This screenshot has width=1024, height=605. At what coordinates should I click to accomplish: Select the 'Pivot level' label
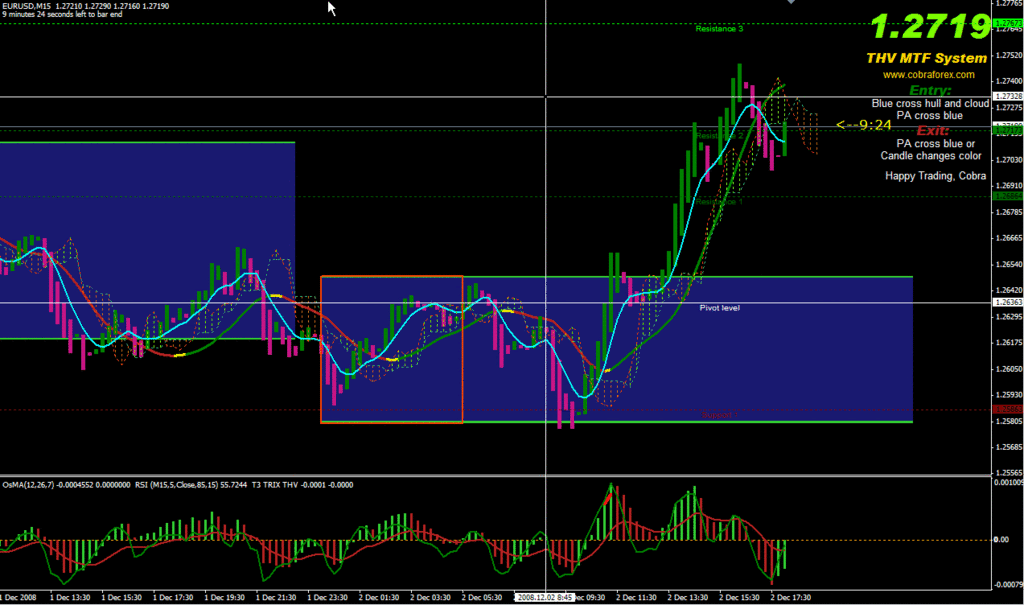(720, 308)
